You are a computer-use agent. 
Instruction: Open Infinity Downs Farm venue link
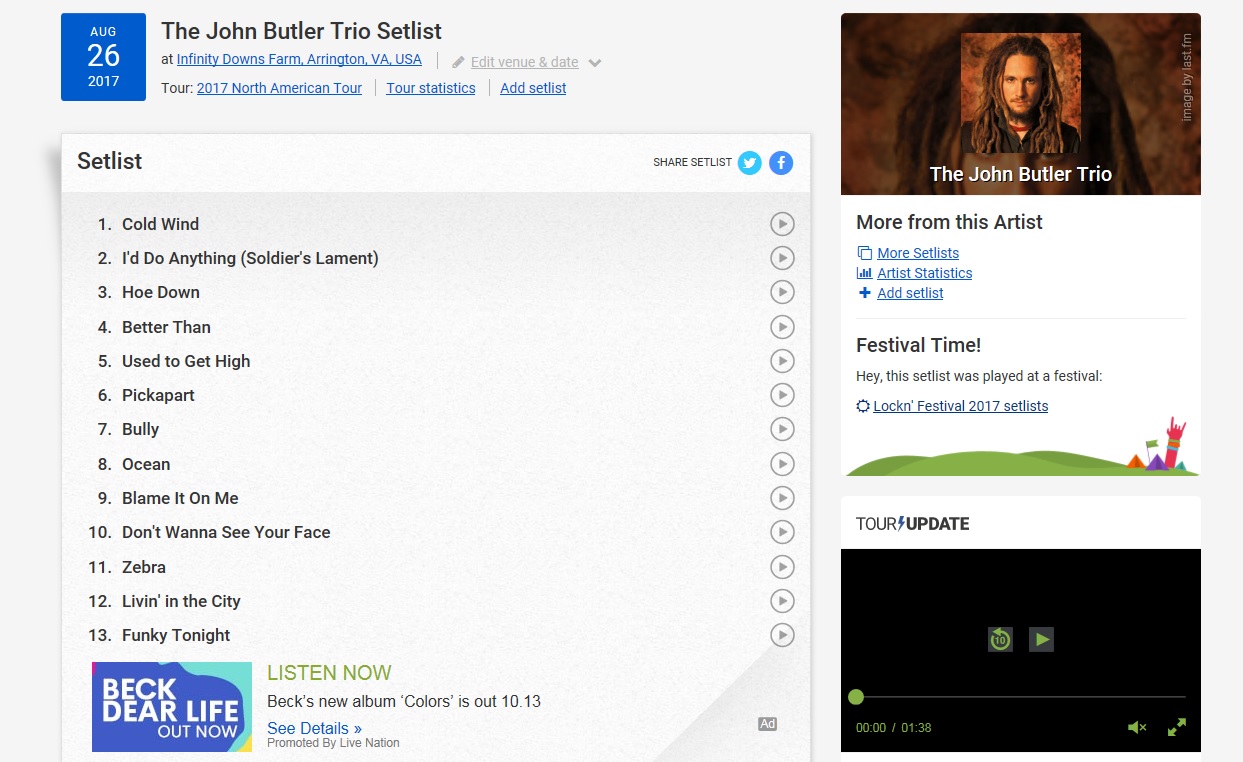point(299,59)
